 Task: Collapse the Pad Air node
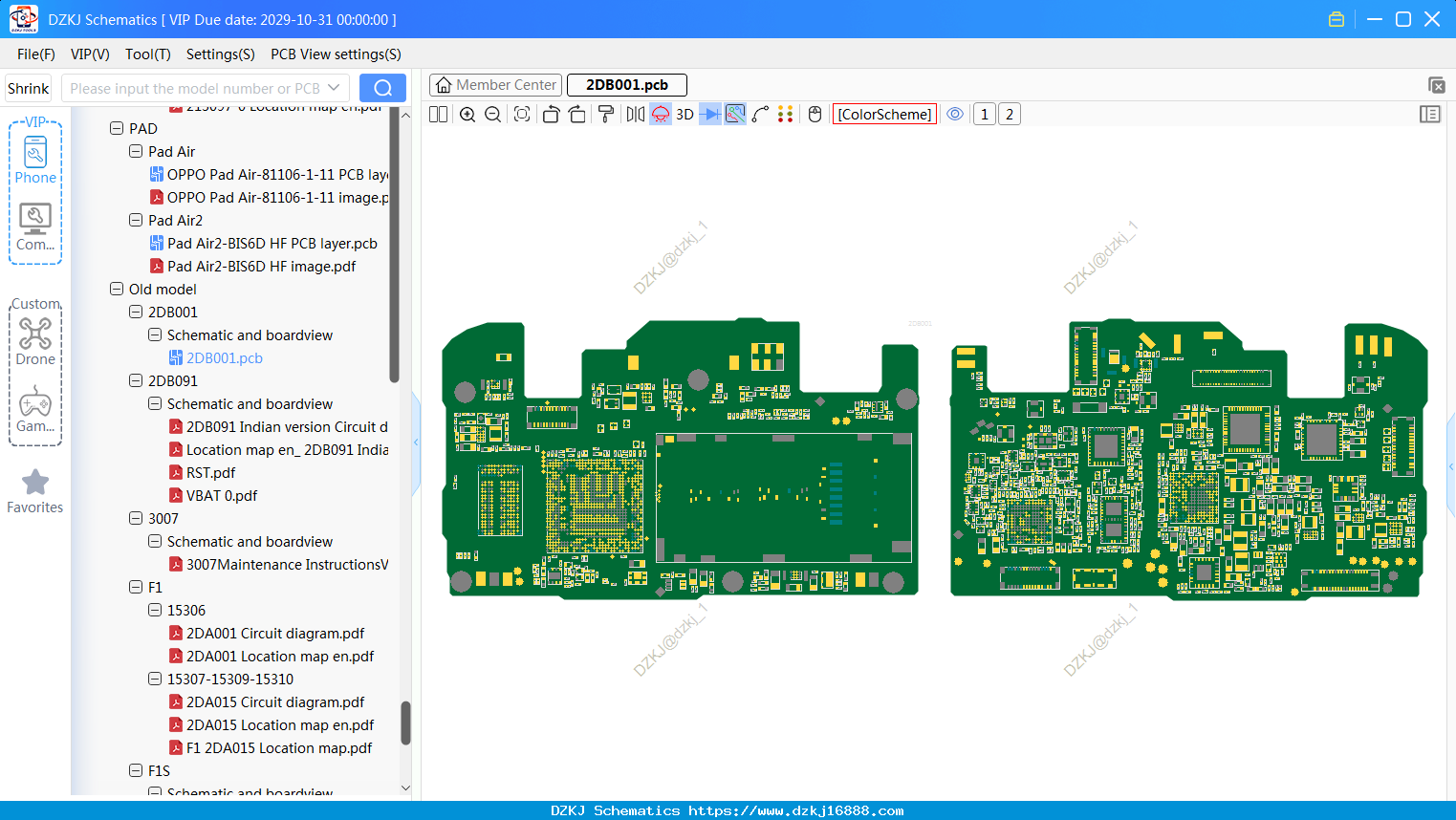tap(136, 151)
